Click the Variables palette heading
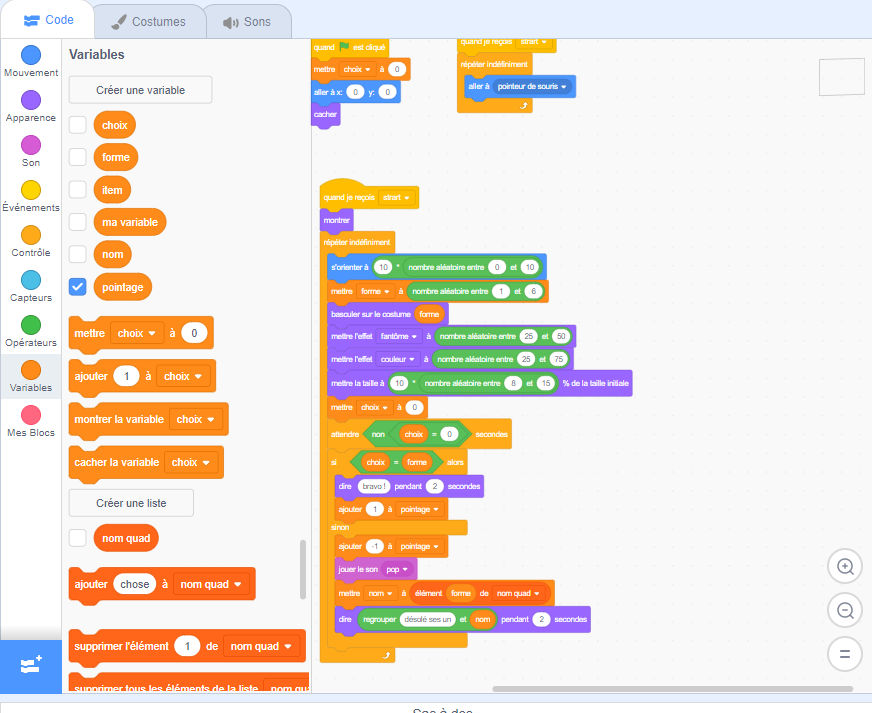Image resolution: width=872 pixels, height=713 pixels. (97, 55)
